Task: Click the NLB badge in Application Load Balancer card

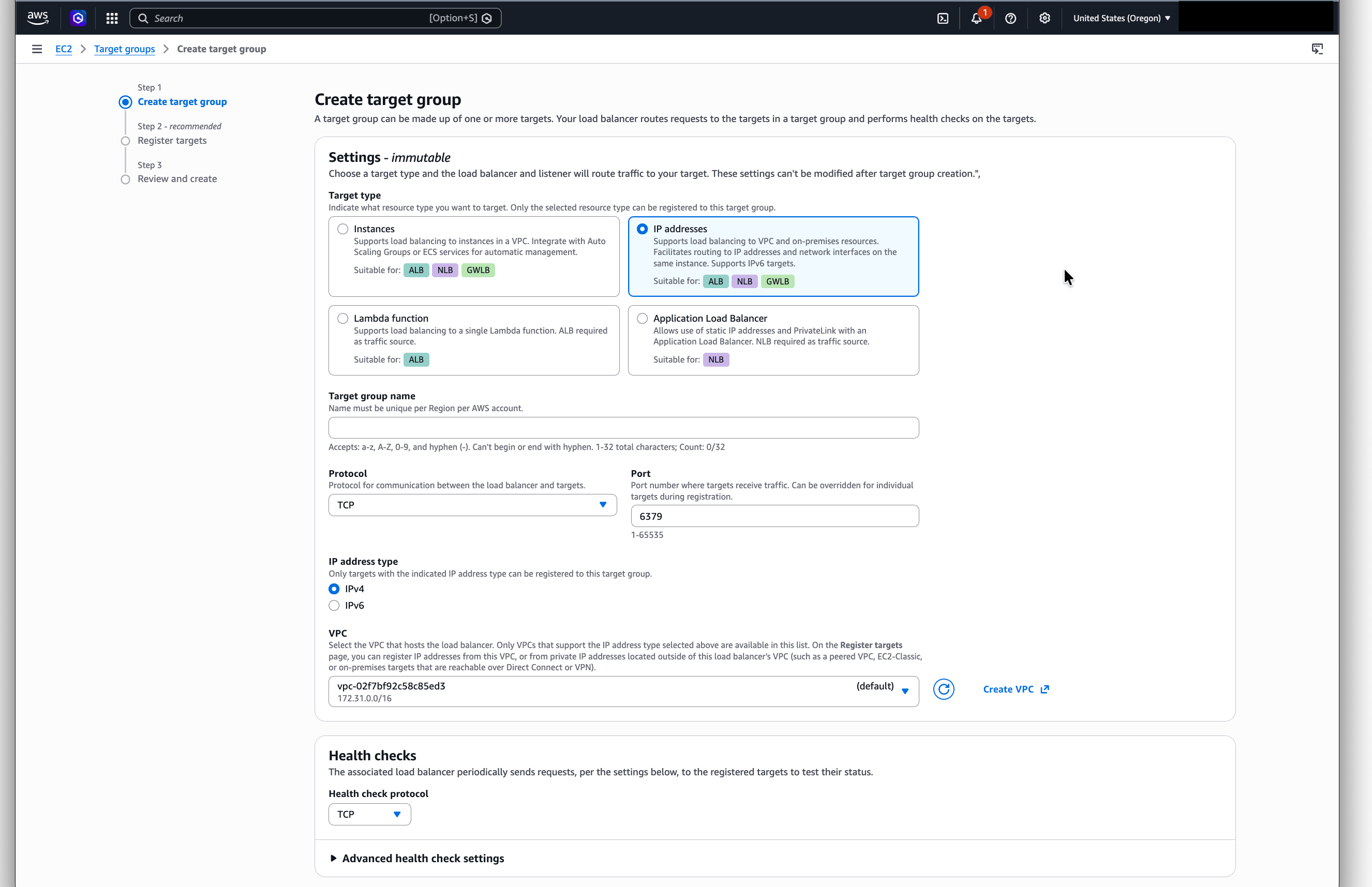Action: pyautogui.click(x=716, y=359)
